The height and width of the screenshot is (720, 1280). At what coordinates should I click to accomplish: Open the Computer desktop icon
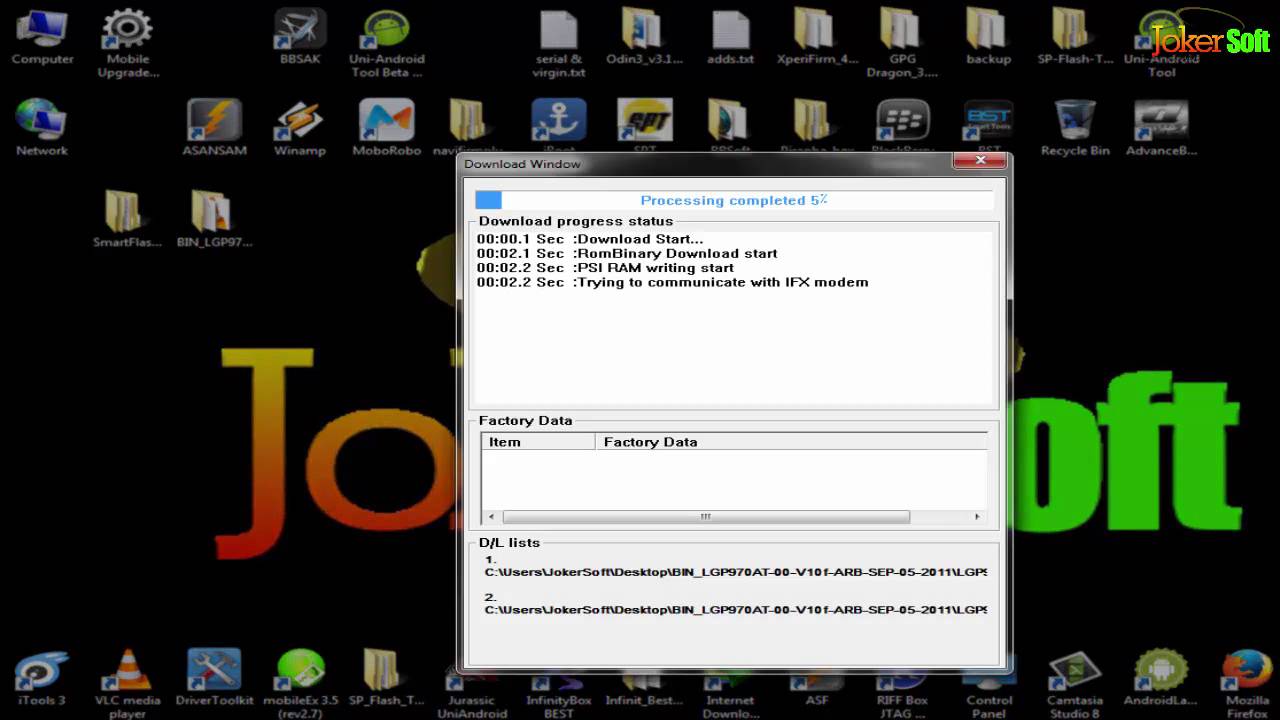42,38
